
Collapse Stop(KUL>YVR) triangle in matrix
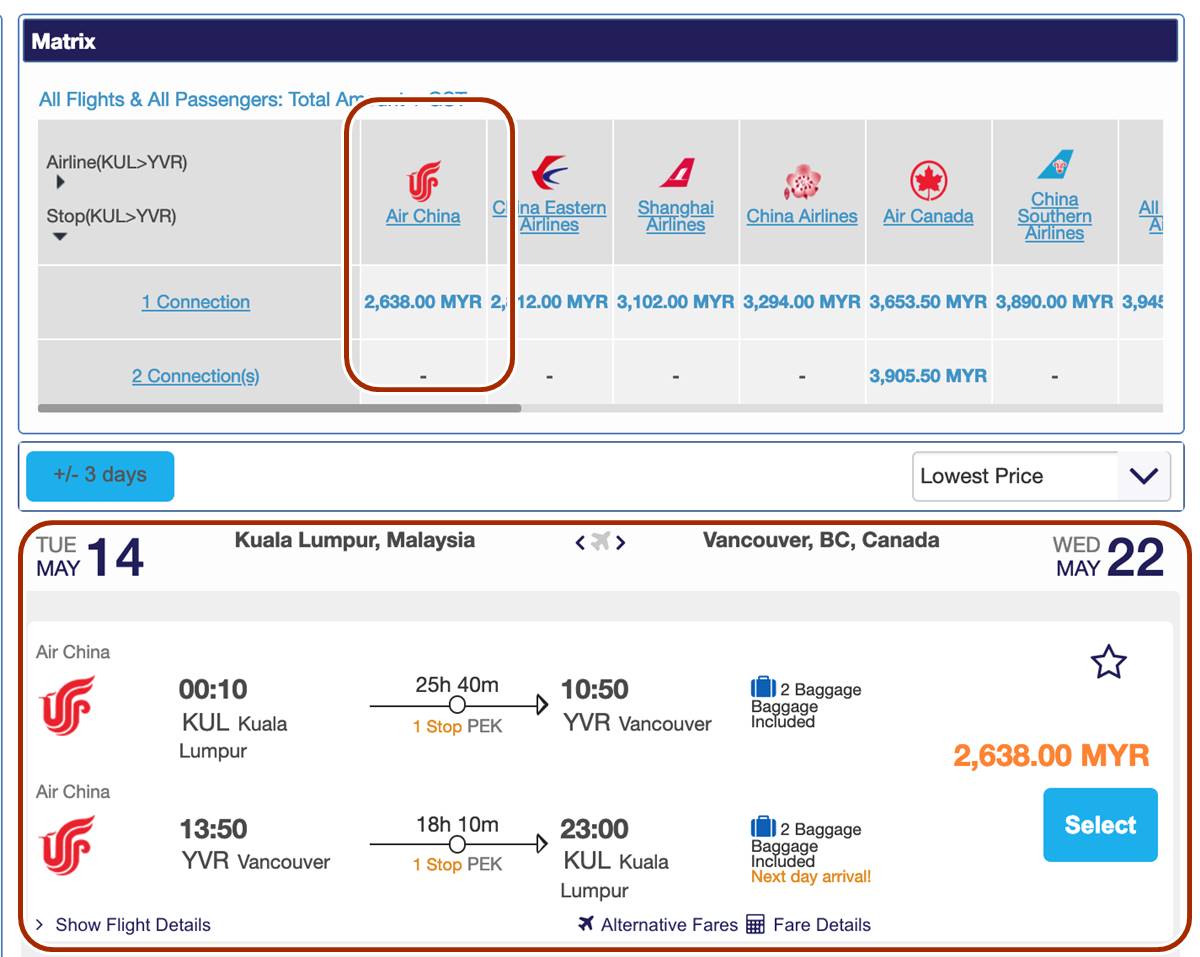pyautogui.click(x=60, y=236)
